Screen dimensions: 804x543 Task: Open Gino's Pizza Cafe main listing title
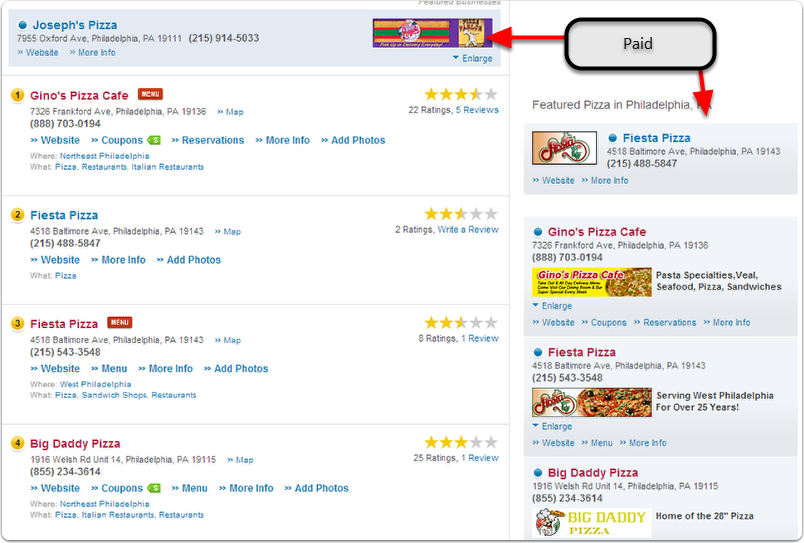tap(79, 95)
